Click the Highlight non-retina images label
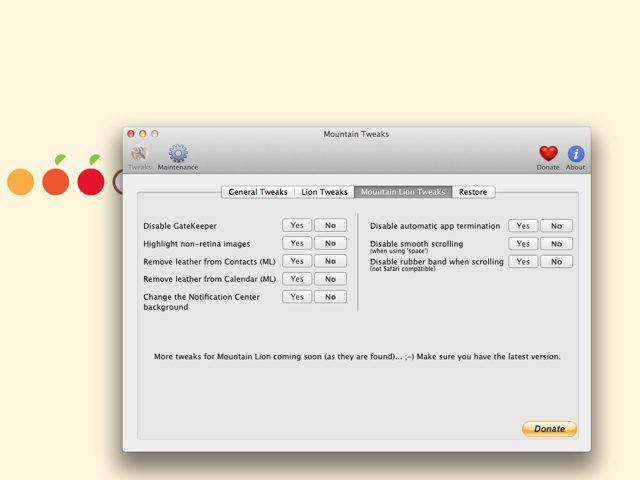This screenshot has height=480, width=640. pyautogui.click(x=197, y=244)
